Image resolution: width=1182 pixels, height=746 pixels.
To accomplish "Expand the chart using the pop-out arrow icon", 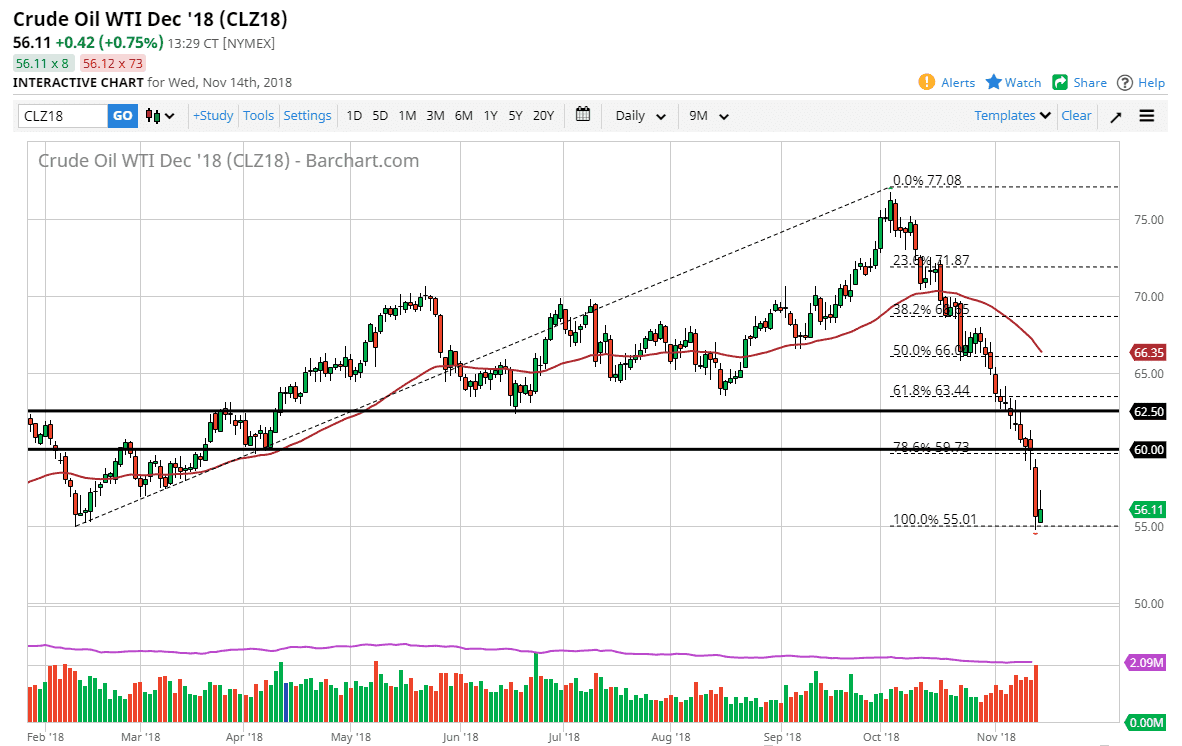I will (x=1115, y=115).
